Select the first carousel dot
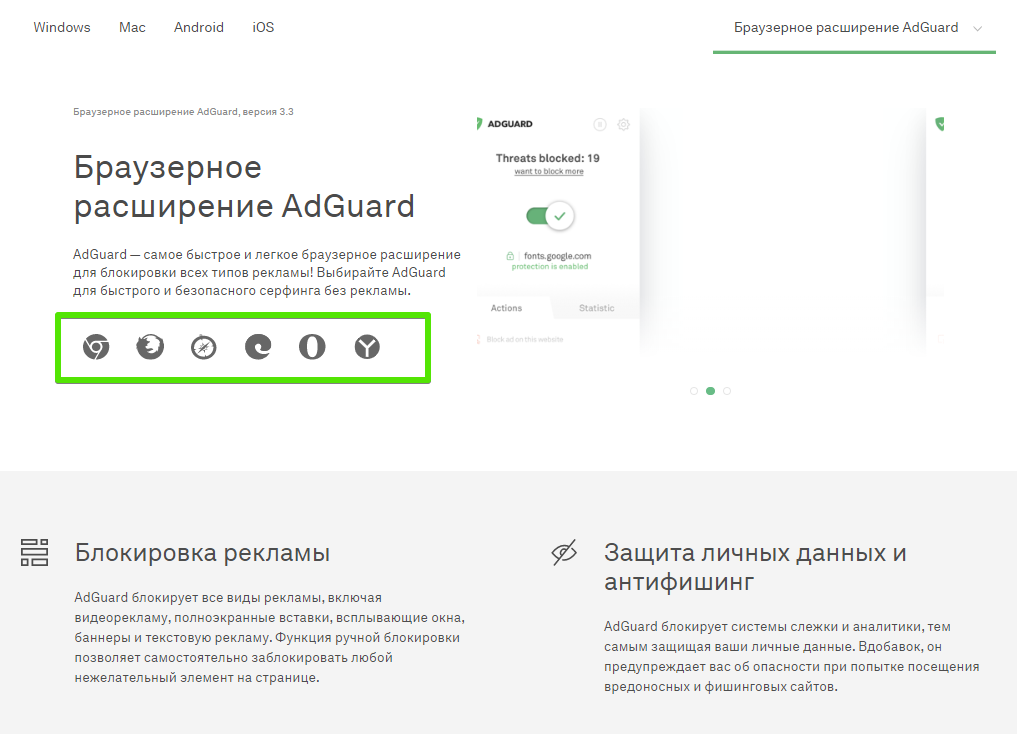 coord(694,391)
